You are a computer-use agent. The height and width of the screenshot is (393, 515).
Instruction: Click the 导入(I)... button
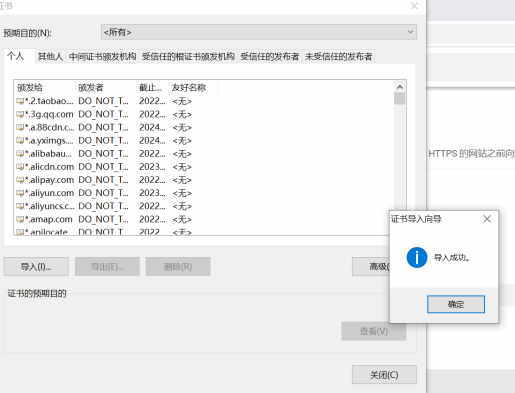click(x=36, y=266)
